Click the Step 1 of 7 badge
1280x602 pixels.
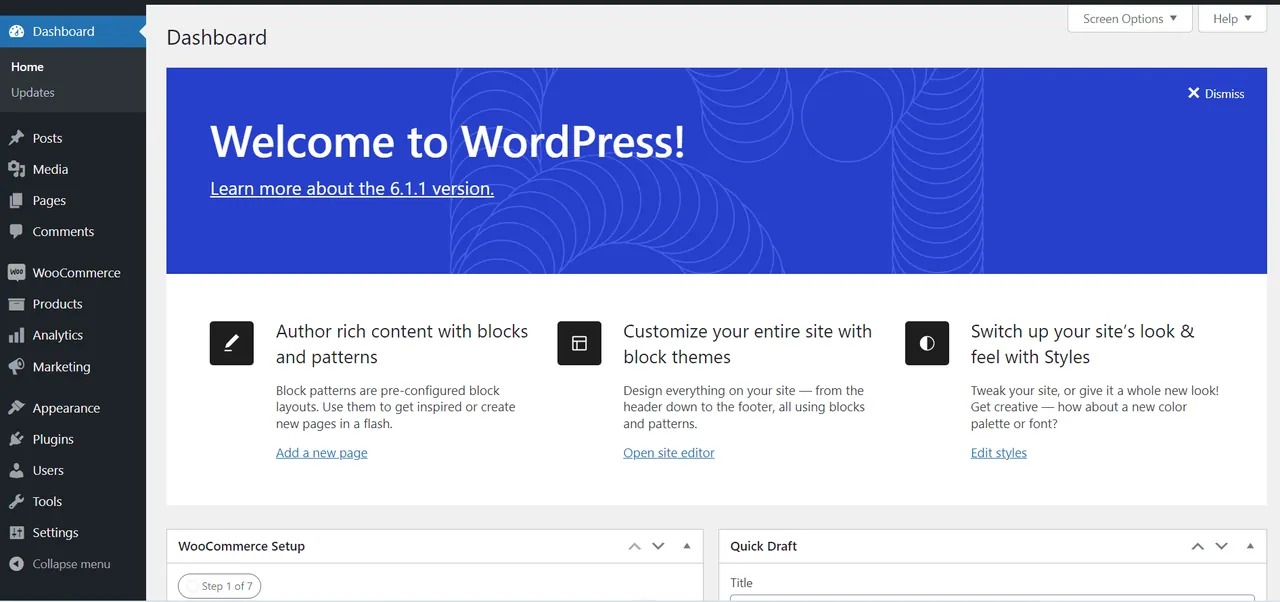pos(219,586)
